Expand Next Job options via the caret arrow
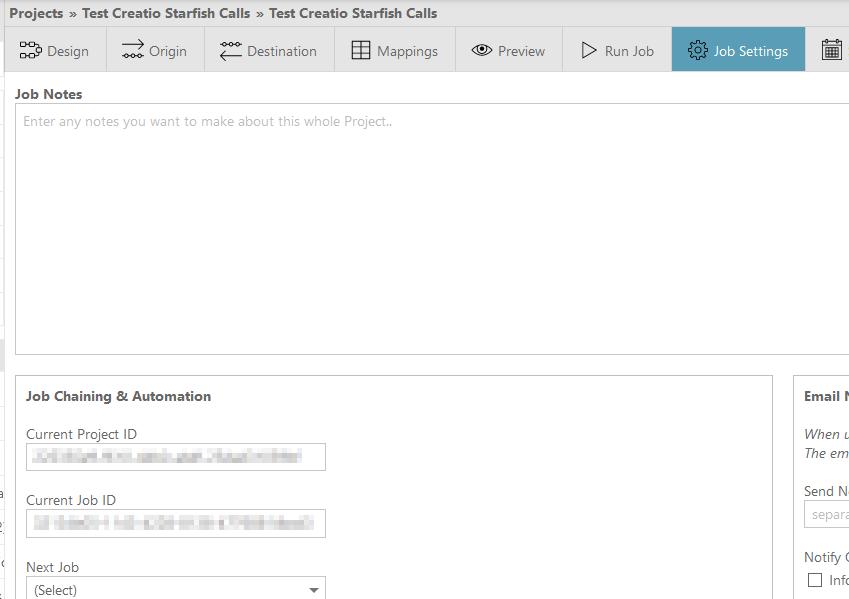Viewport: 849px width, 599px height. click(313, 590)
